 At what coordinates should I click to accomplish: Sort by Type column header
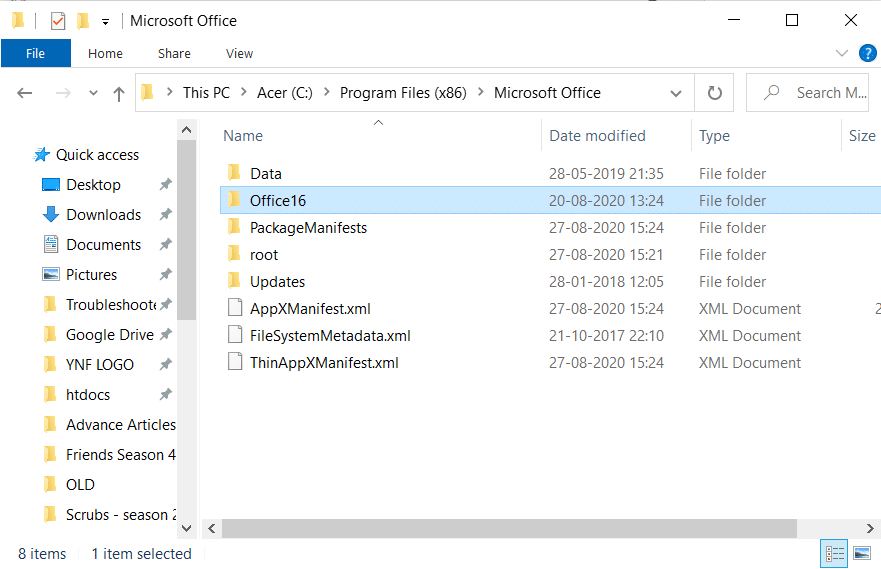pos(714,136)
